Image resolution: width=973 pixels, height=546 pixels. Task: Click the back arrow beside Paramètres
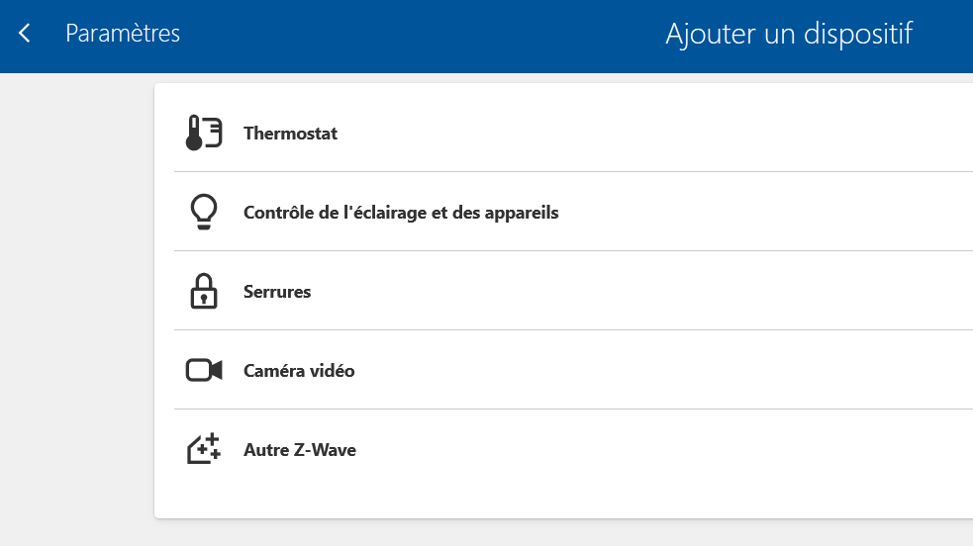click(24, 33)
